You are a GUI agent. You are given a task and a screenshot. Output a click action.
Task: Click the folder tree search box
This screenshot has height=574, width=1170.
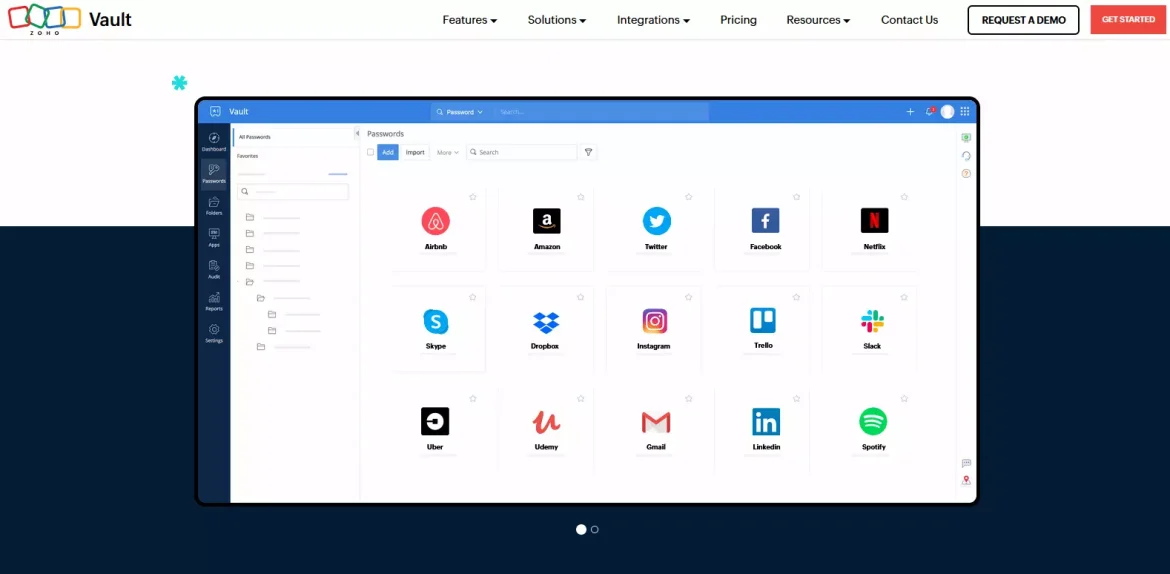(x=292, y=192)
